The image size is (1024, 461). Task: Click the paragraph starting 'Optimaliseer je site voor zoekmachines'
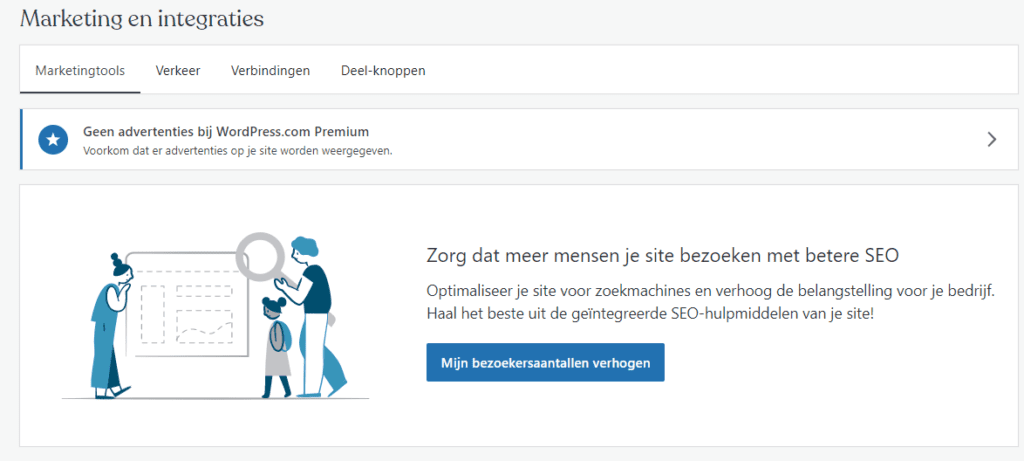(711, 302)
